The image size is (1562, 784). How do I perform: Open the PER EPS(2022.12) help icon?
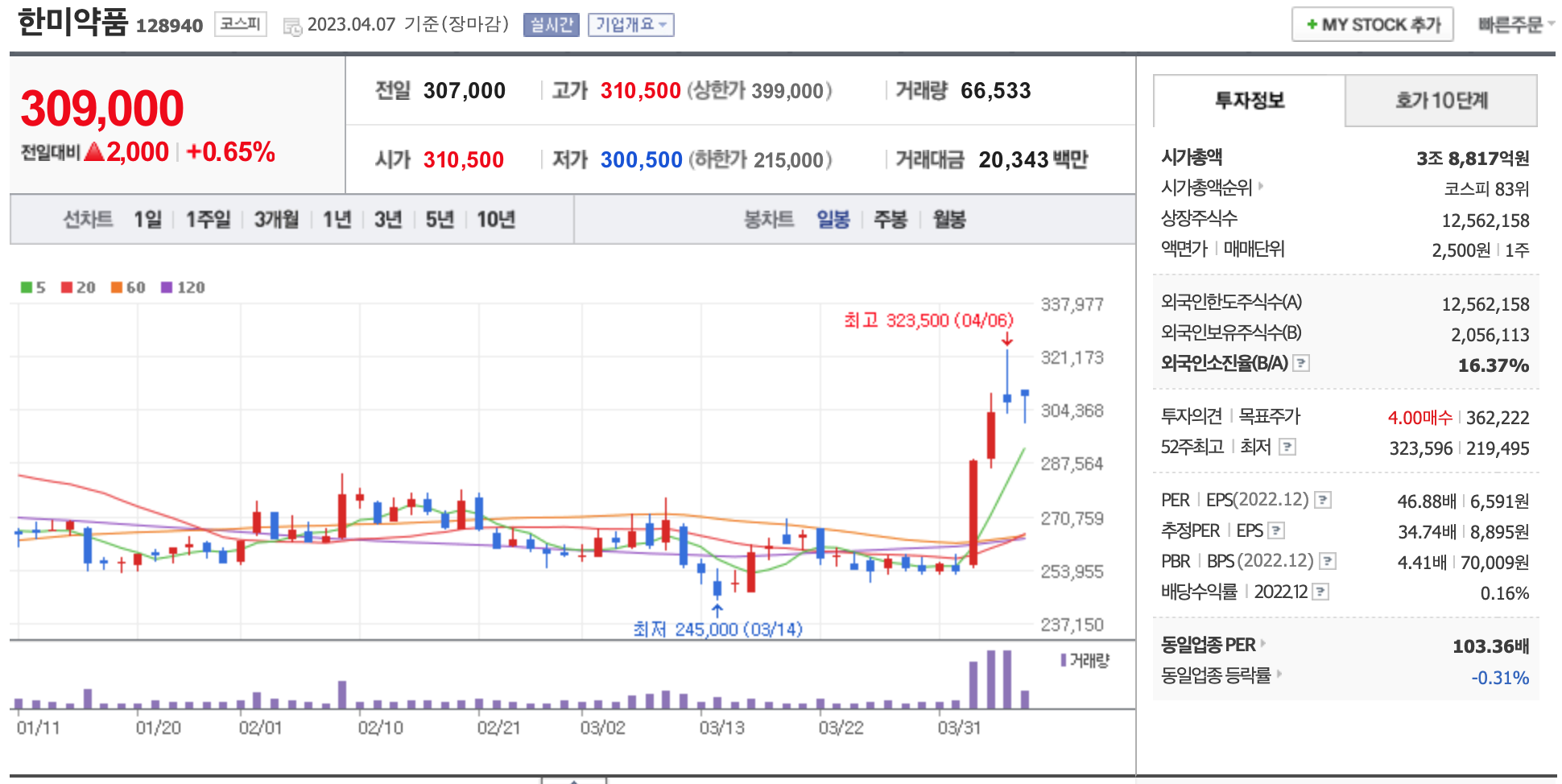coord(1322,500)
